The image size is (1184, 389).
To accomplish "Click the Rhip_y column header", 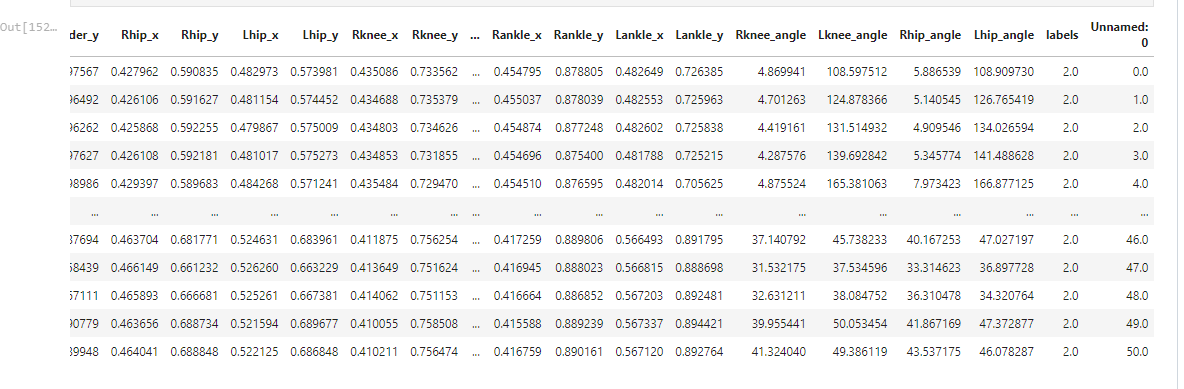I will [x=200, y=35].
